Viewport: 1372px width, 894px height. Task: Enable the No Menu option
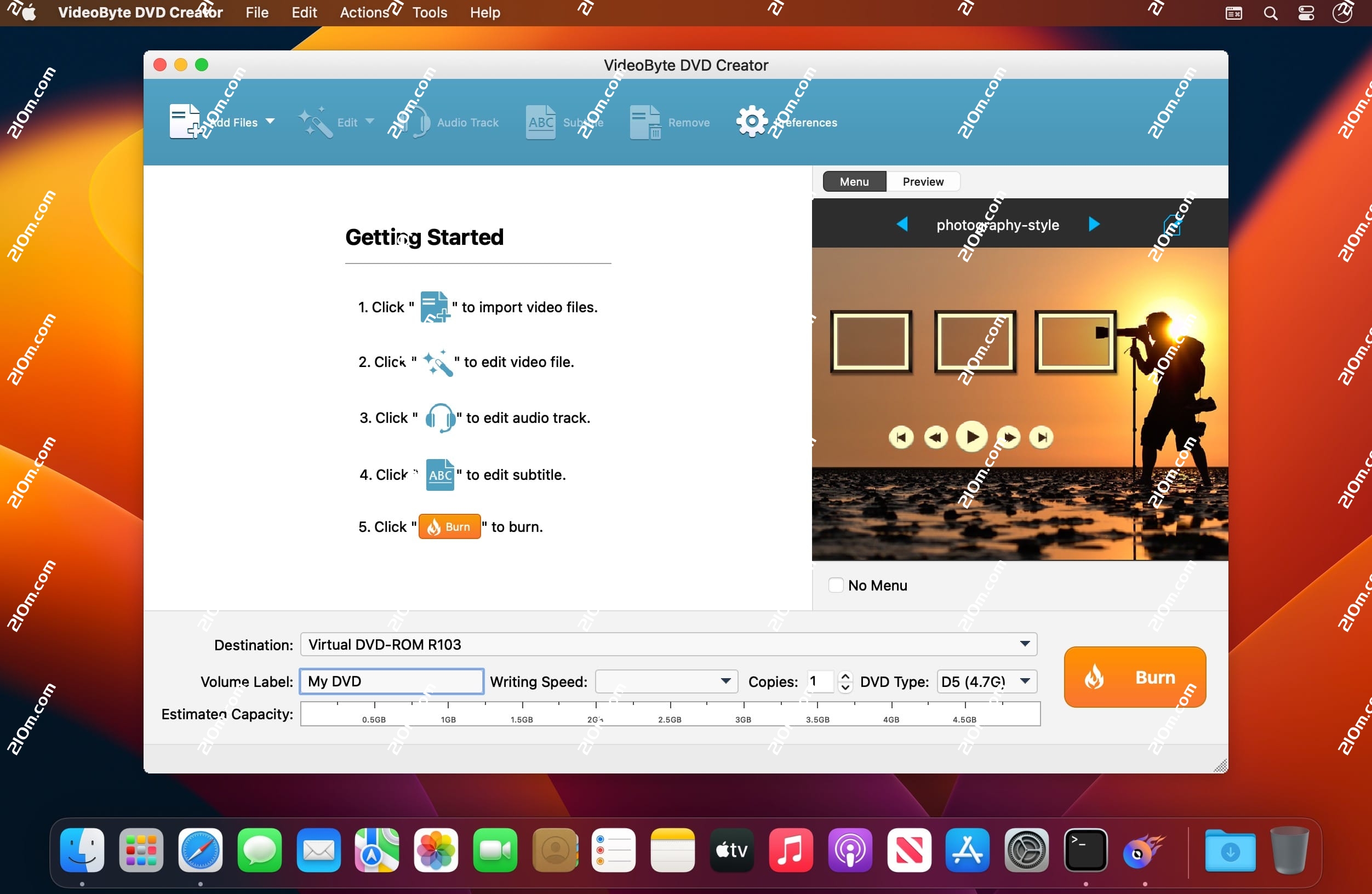tap(836, 585)
